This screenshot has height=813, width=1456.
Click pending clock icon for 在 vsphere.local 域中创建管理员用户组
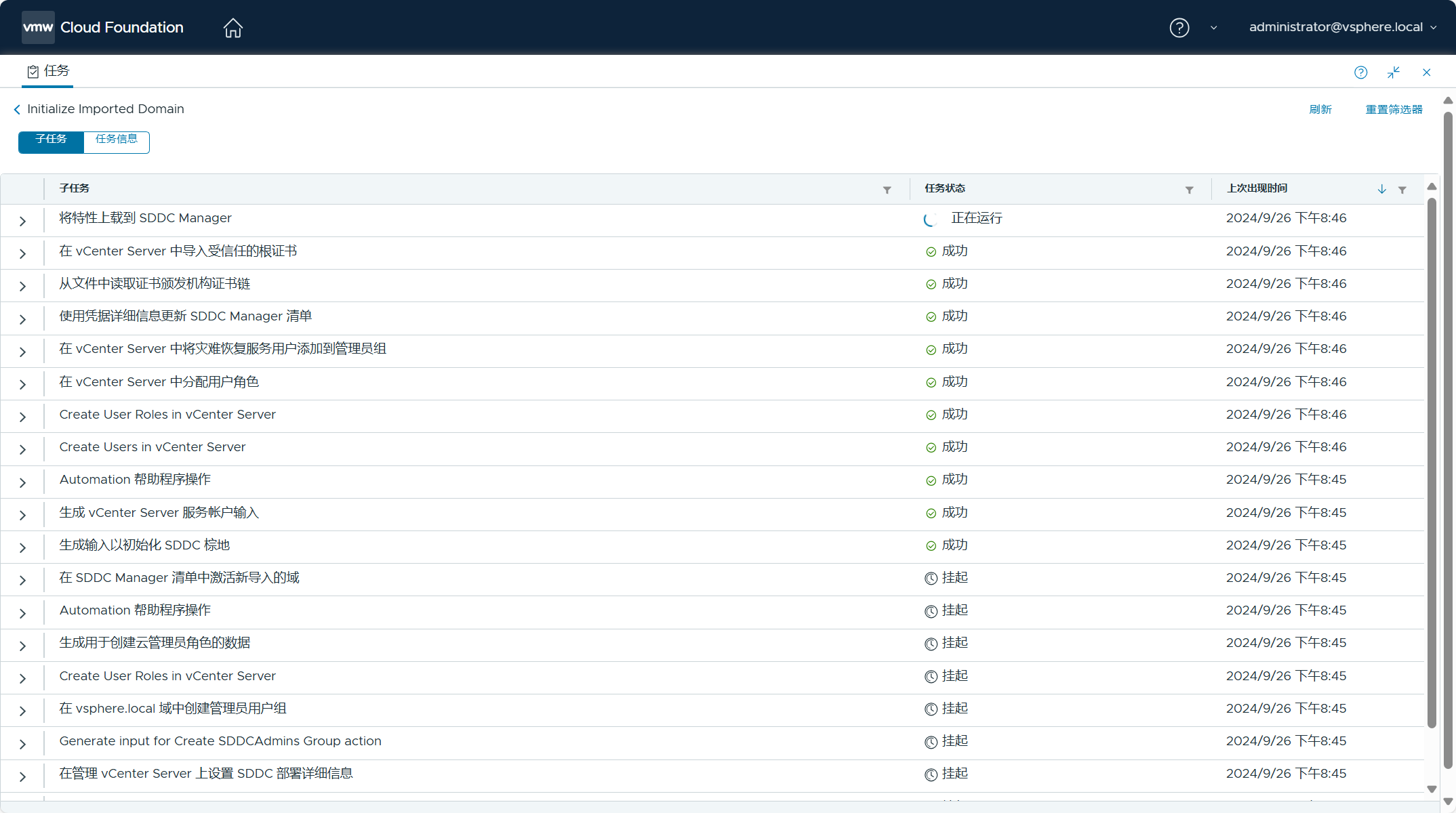[x=931, y=709]
